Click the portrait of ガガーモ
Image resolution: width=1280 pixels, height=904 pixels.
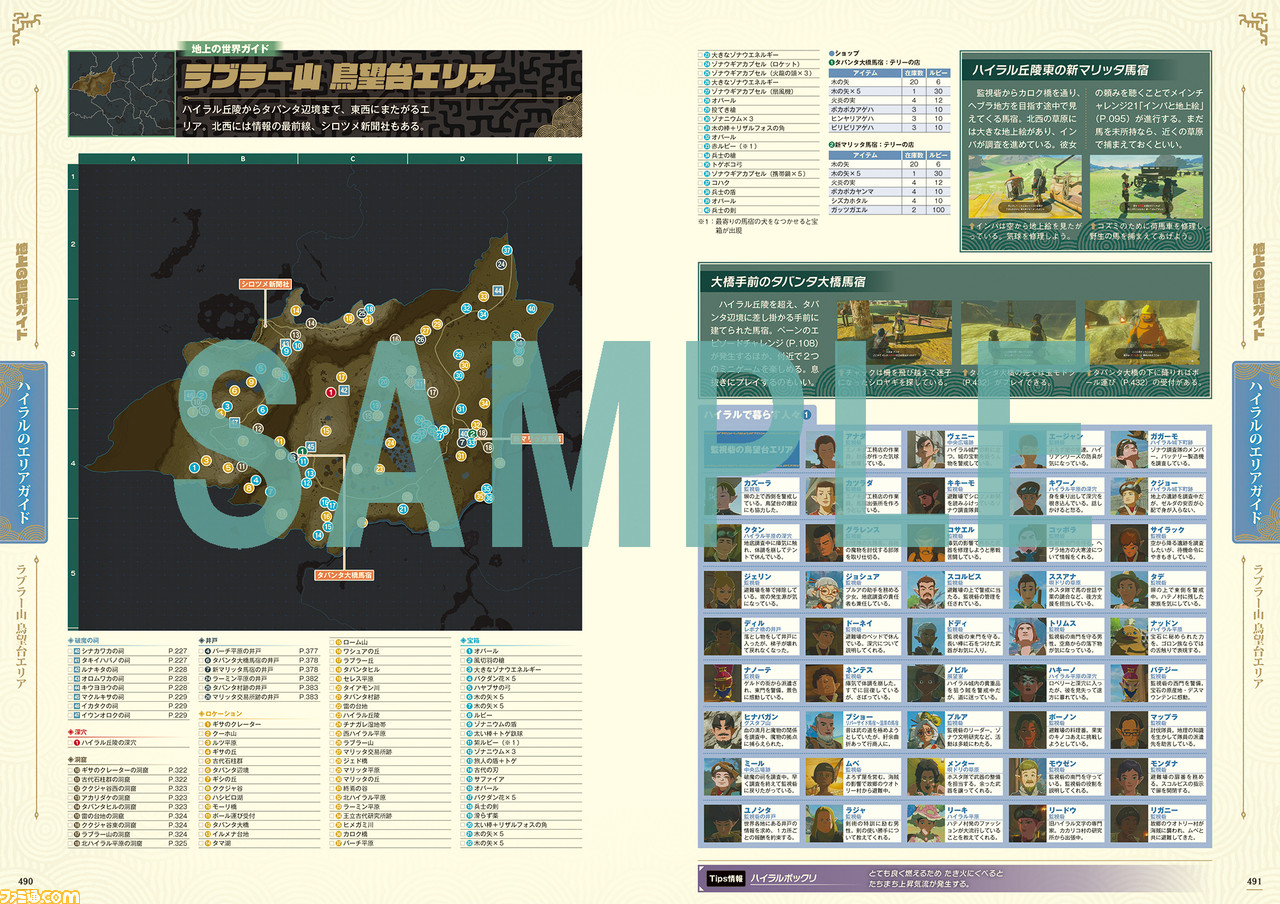pos(1130,450)
